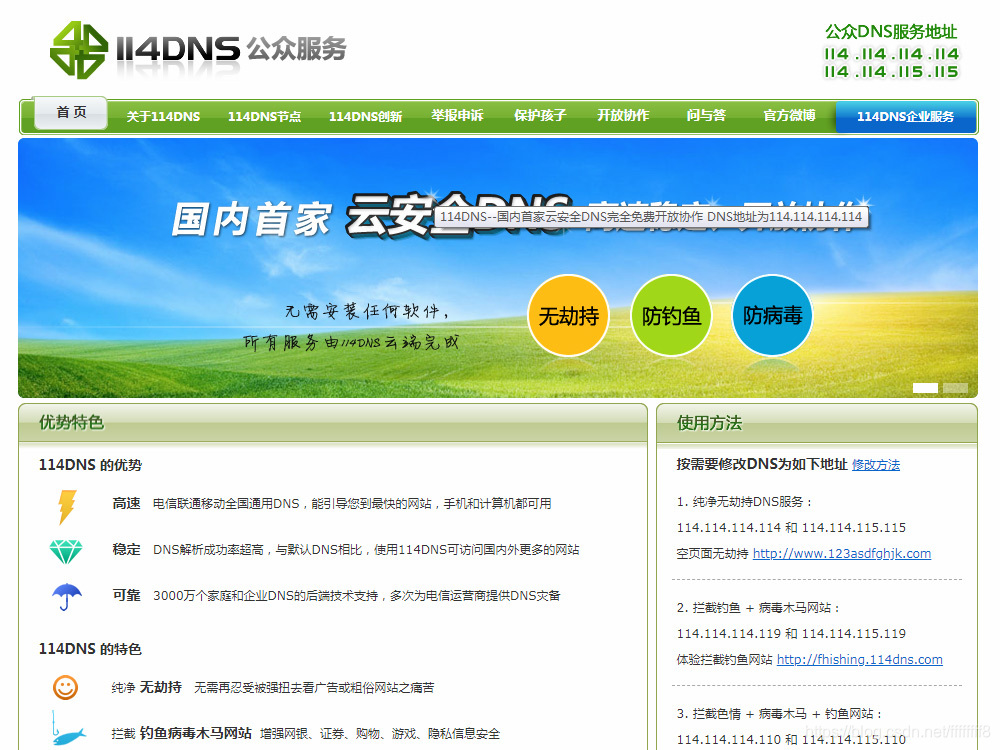This screenshot has width=1000, height=750.
Task: Click the blue umbrella icon for 可靠
Action: [66, 597]
